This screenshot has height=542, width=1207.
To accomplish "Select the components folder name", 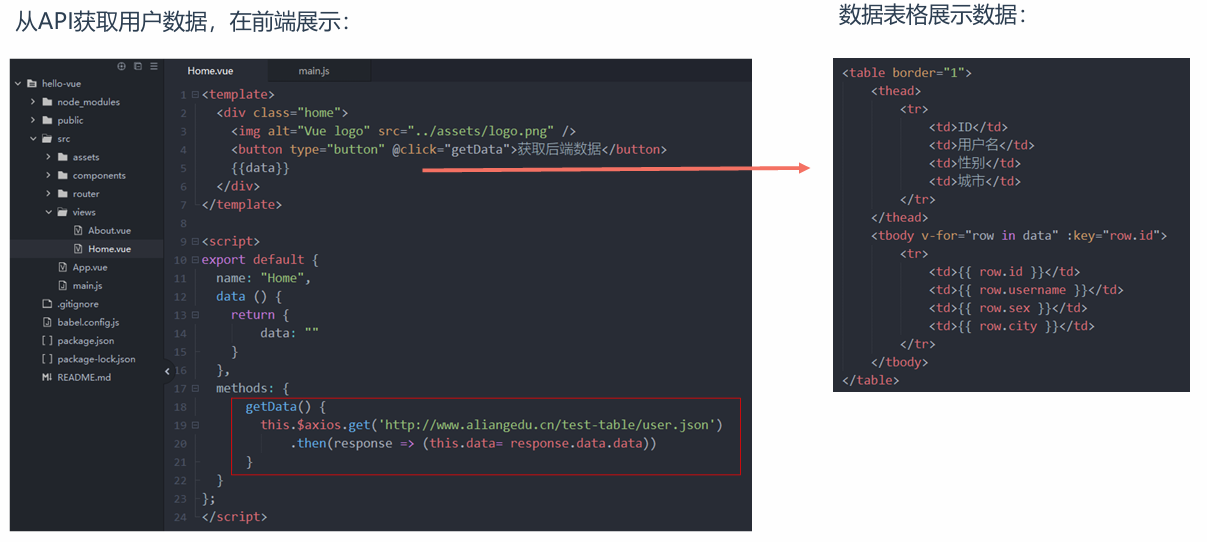I will pos(99,176).
